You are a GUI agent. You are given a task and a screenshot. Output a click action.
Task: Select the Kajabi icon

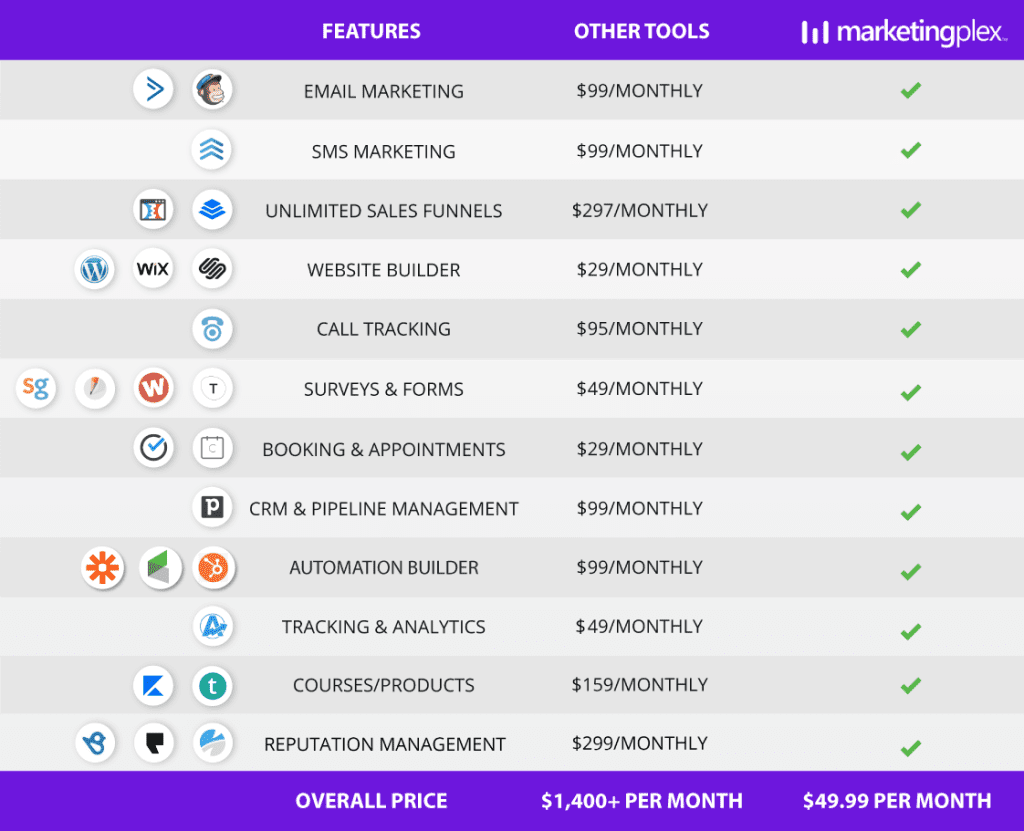pos(153,685)
